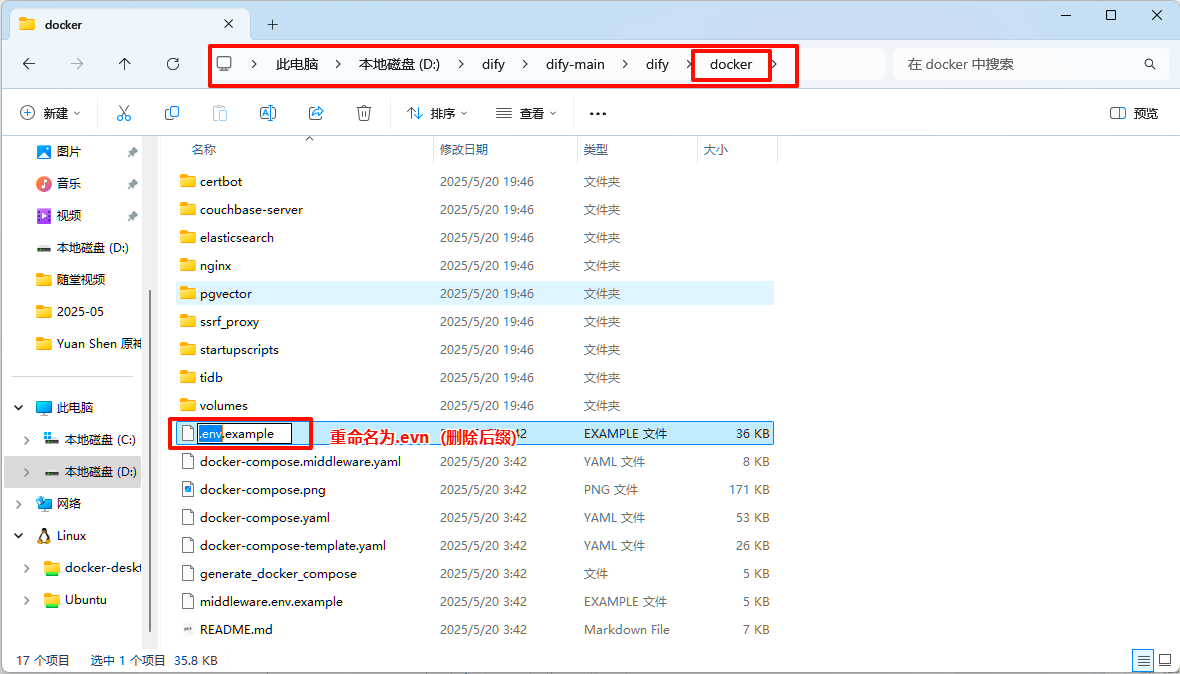
Task: Go up one folder level
Action: [x=125, y=64]
